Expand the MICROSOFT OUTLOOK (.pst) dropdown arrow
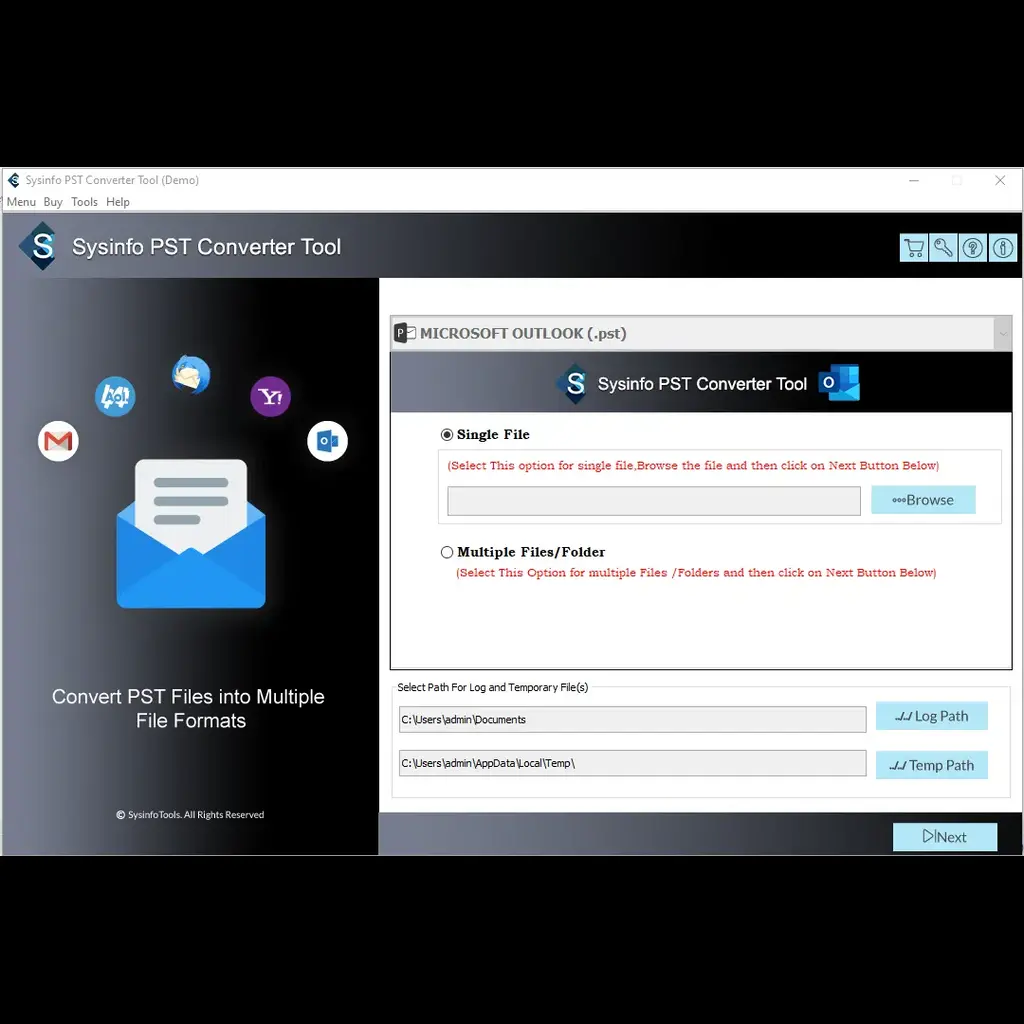1024x1024 pixels. (1002, 334)
